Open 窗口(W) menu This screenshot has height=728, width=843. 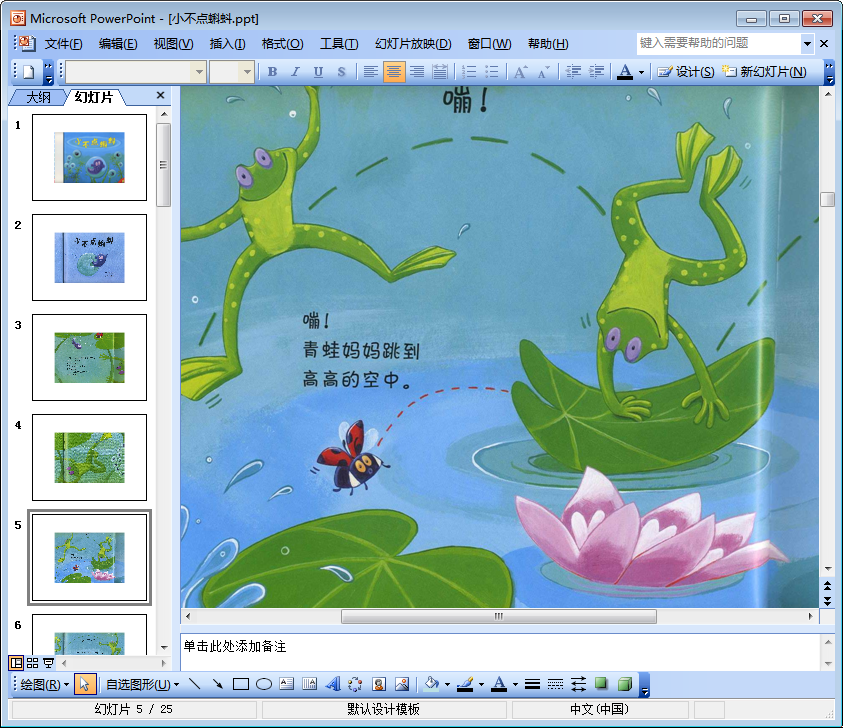(x=489, y=44)
